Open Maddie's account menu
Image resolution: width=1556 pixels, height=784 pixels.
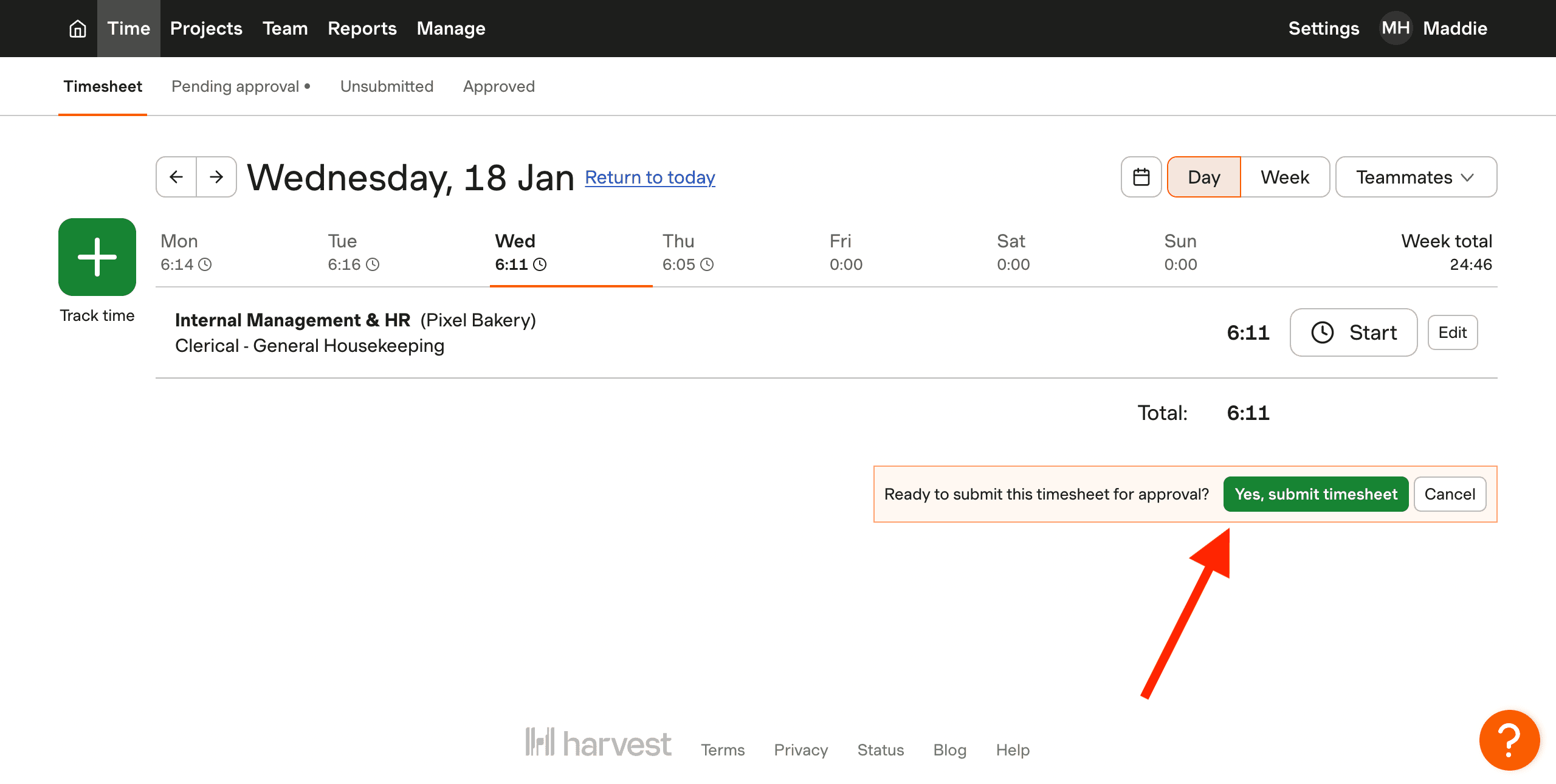click(1455, 29)
